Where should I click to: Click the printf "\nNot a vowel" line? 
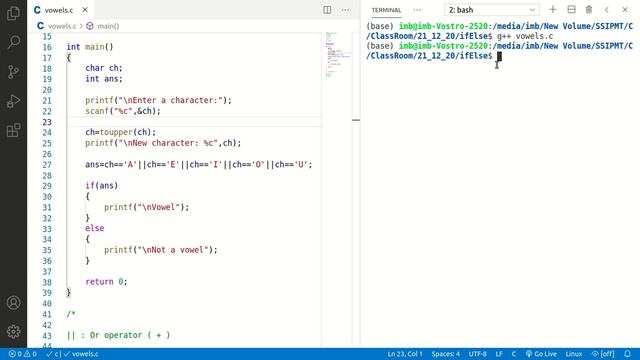click(x=161, y=250)
